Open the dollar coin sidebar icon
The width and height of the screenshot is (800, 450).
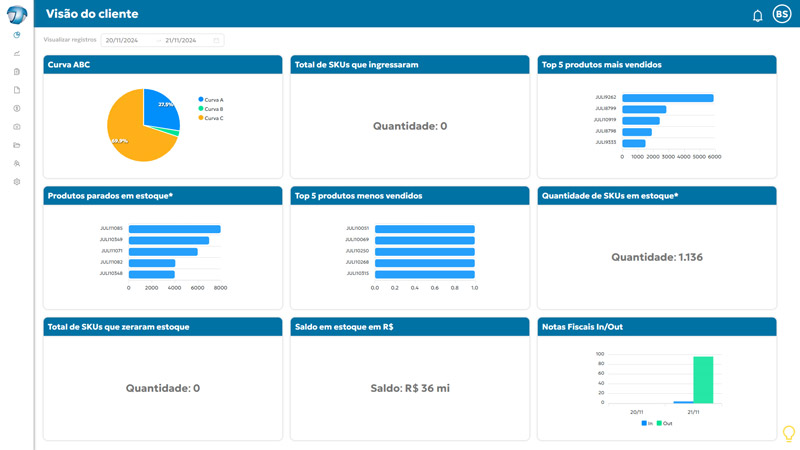coord(17,108)
